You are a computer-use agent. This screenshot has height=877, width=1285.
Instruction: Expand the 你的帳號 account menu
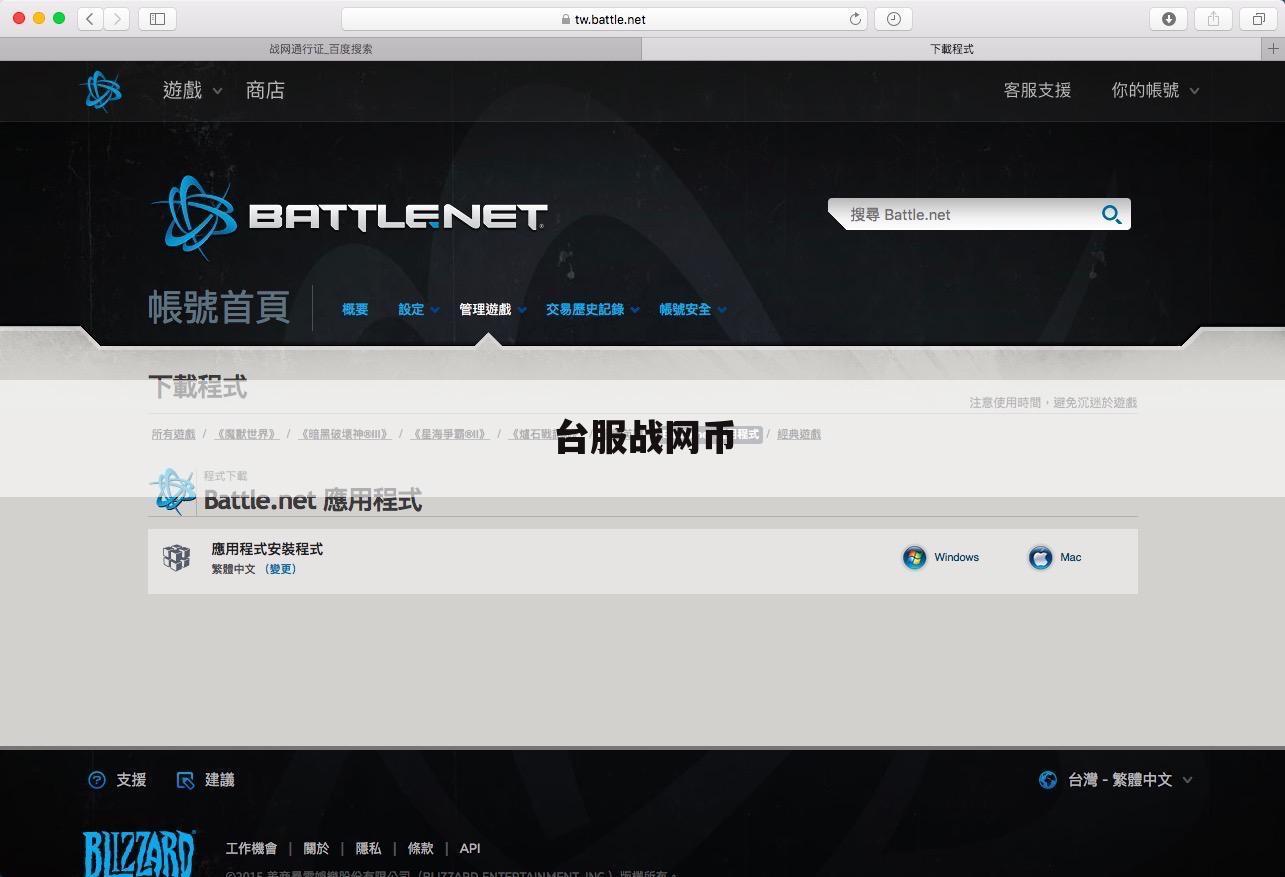tap(1155, 90)
